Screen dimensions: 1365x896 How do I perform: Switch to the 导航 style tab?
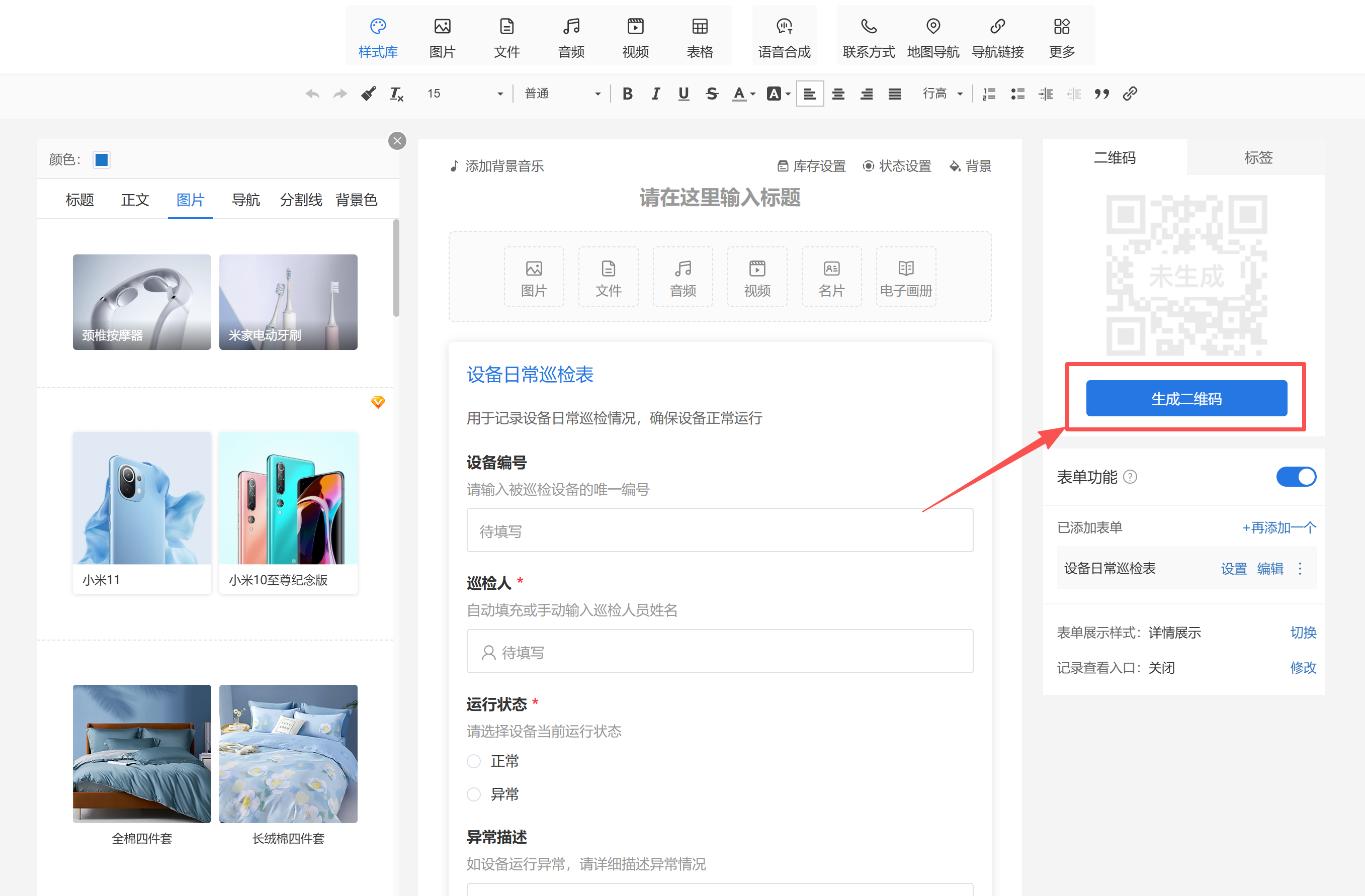[245, 200]
